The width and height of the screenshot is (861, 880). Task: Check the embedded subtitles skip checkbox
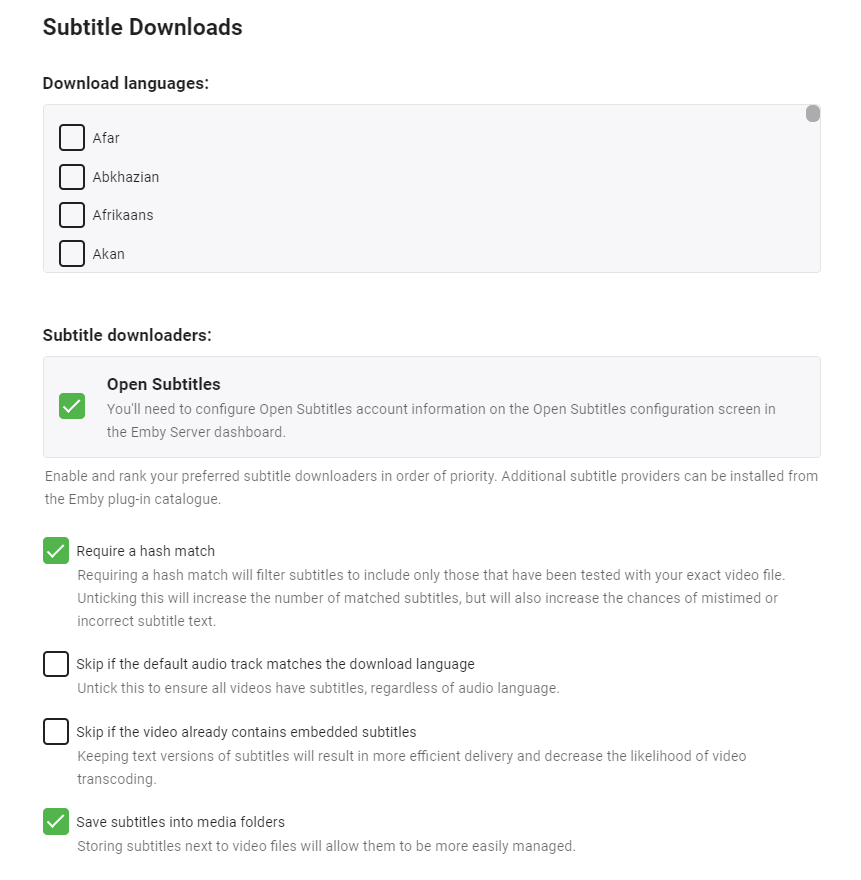[x=56, y=732]
